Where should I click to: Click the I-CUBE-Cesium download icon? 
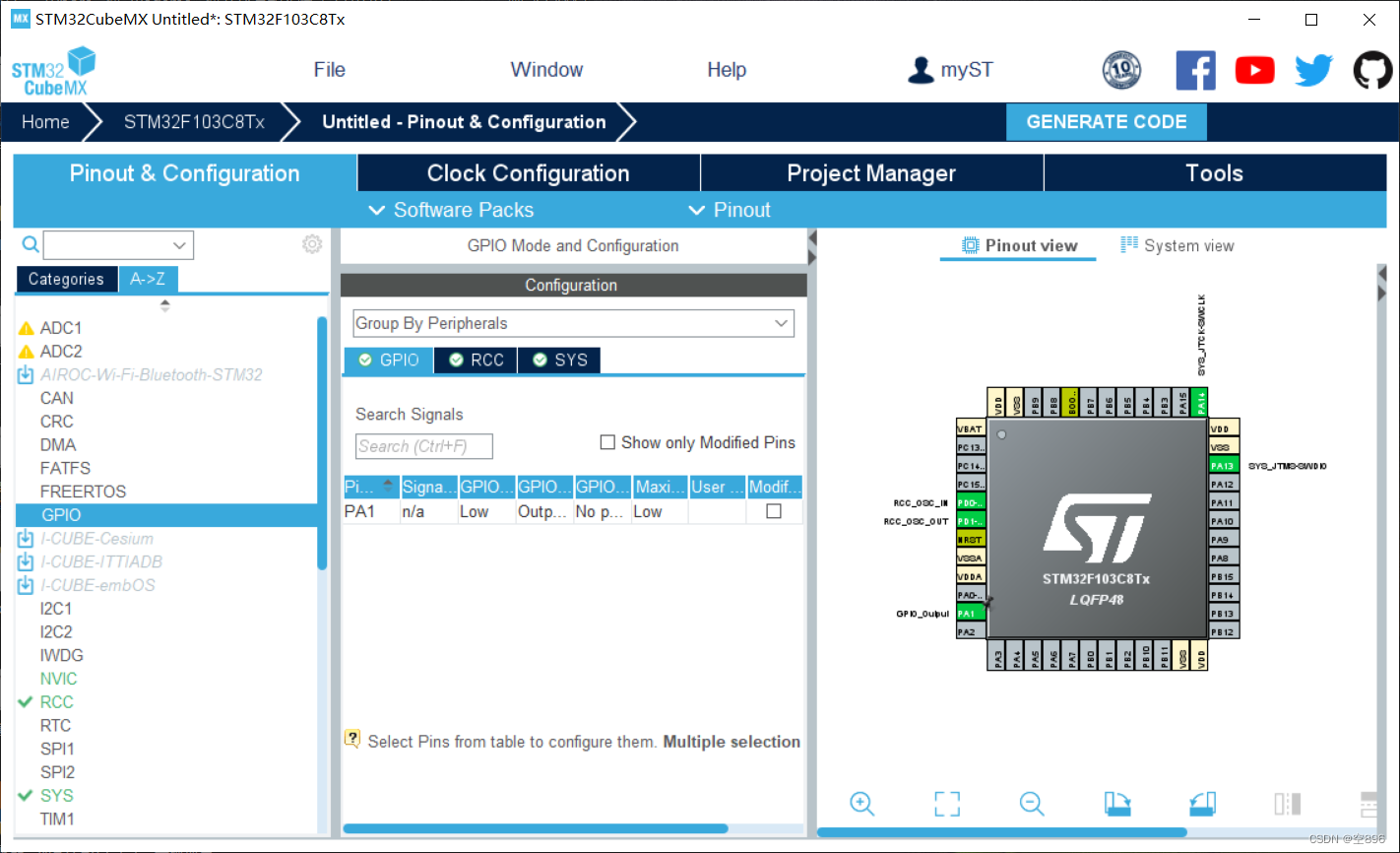click(x=26, y=539)
